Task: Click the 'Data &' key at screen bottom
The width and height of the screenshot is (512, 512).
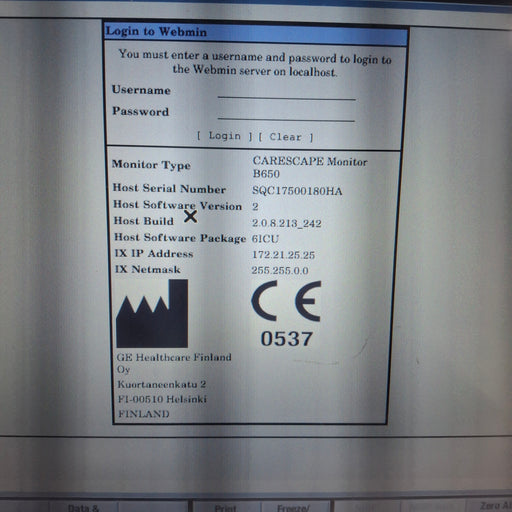Action: 83,508
